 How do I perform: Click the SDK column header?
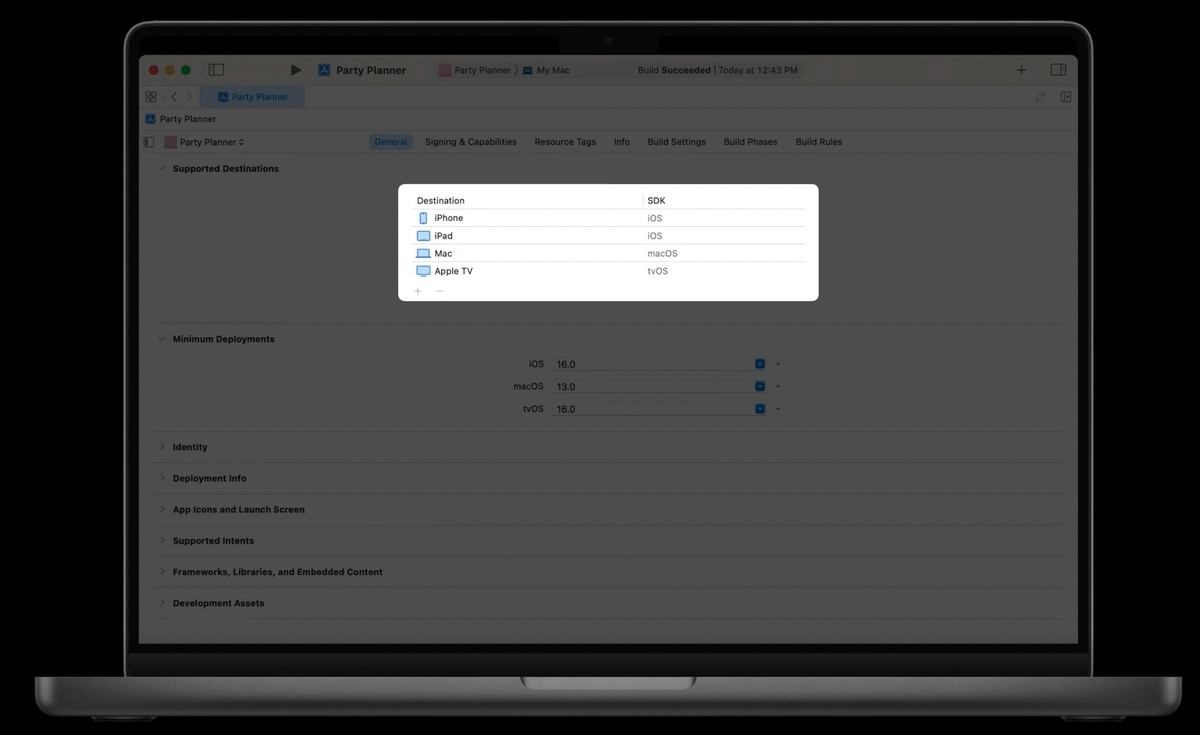click(x=656, y=201)
